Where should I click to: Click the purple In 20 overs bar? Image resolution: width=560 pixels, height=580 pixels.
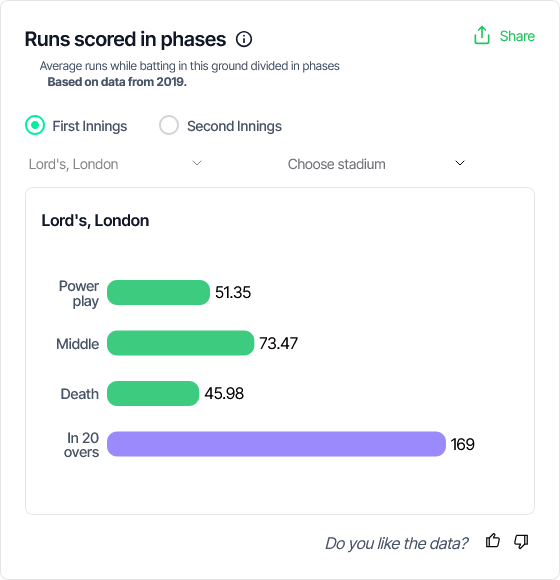276,444
